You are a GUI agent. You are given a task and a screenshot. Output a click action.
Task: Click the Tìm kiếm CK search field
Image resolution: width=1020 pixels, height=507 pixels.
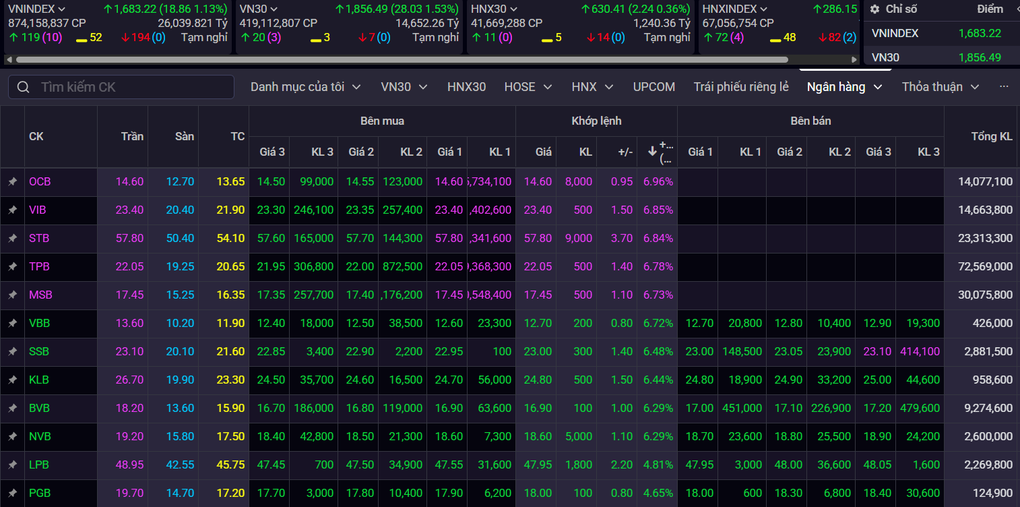click(121, 87)
